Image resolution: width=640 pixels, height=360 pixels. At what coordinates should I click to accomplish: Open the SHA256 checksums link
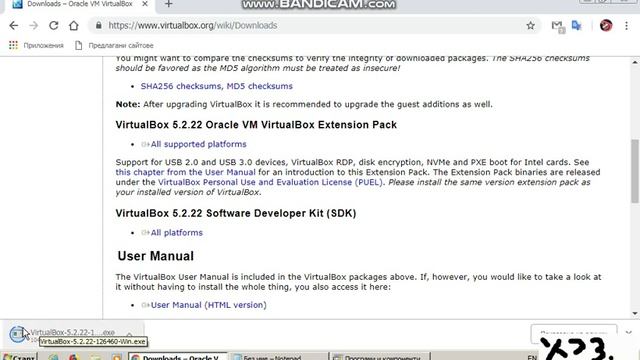click(x=182, y=86)
